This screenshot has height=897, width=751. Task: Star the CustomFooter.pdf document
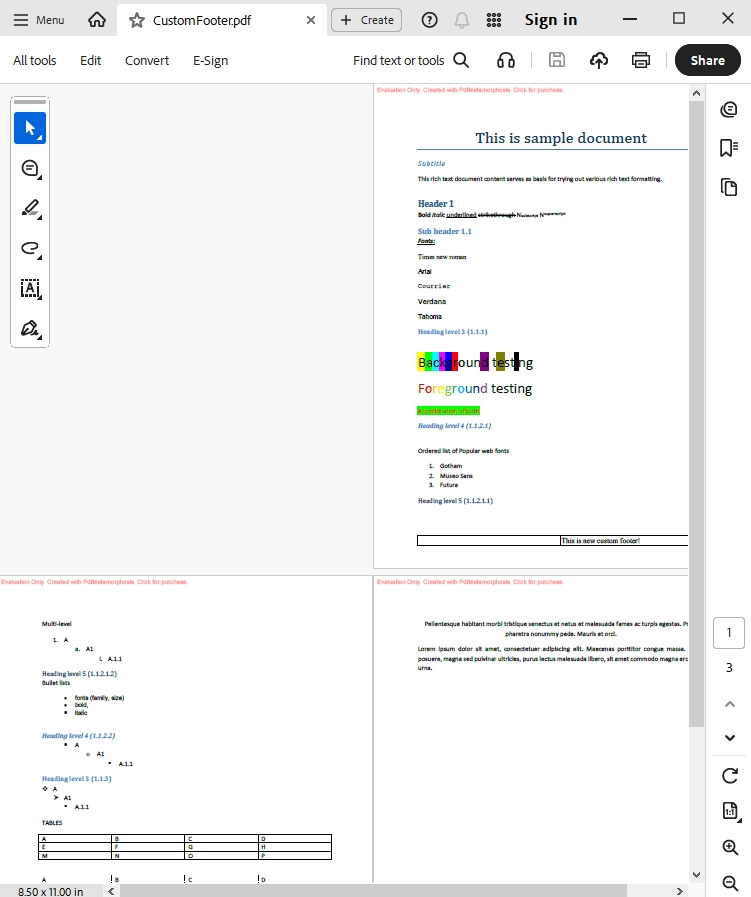tap(137, 21)
